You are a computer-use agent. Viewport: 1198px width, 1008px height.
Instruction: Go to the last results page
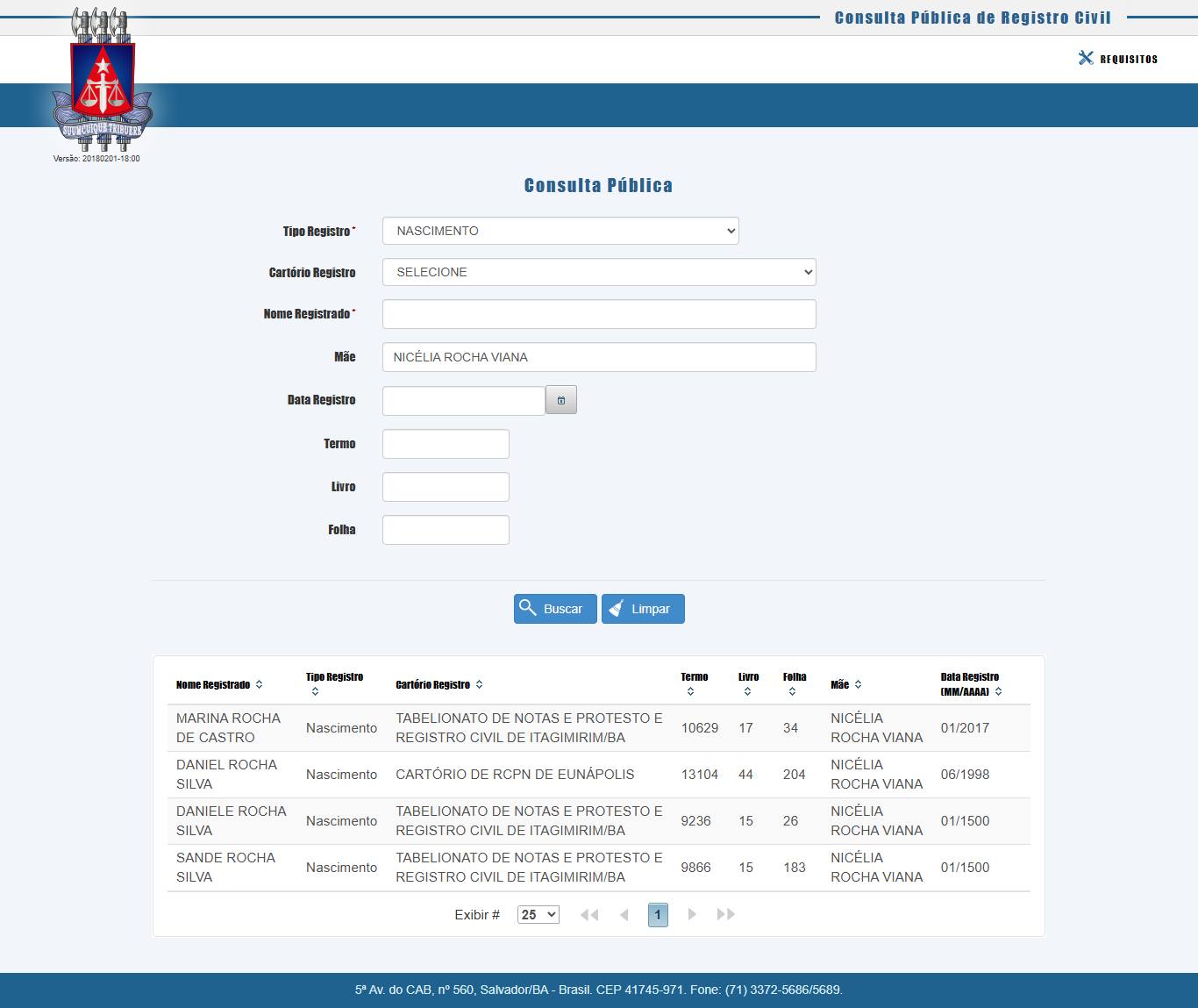coord(725,914)
